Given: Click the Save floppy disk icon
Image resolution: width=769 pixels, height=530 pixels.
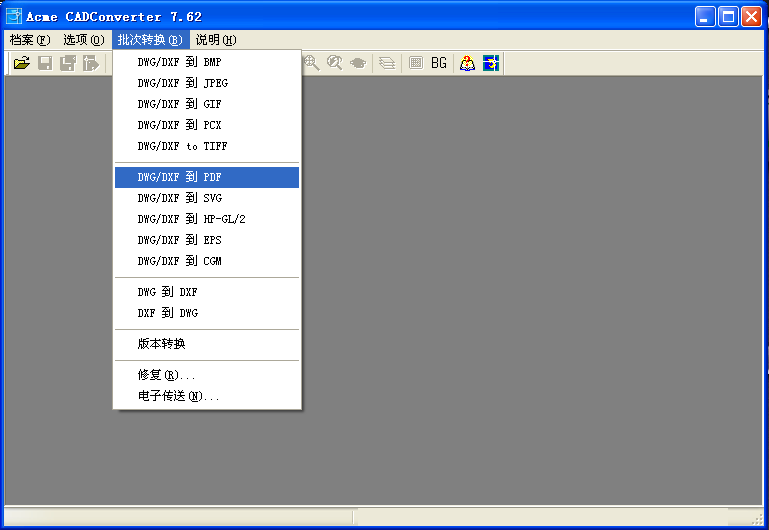Looking at the screenshot, I should point(45,63).
